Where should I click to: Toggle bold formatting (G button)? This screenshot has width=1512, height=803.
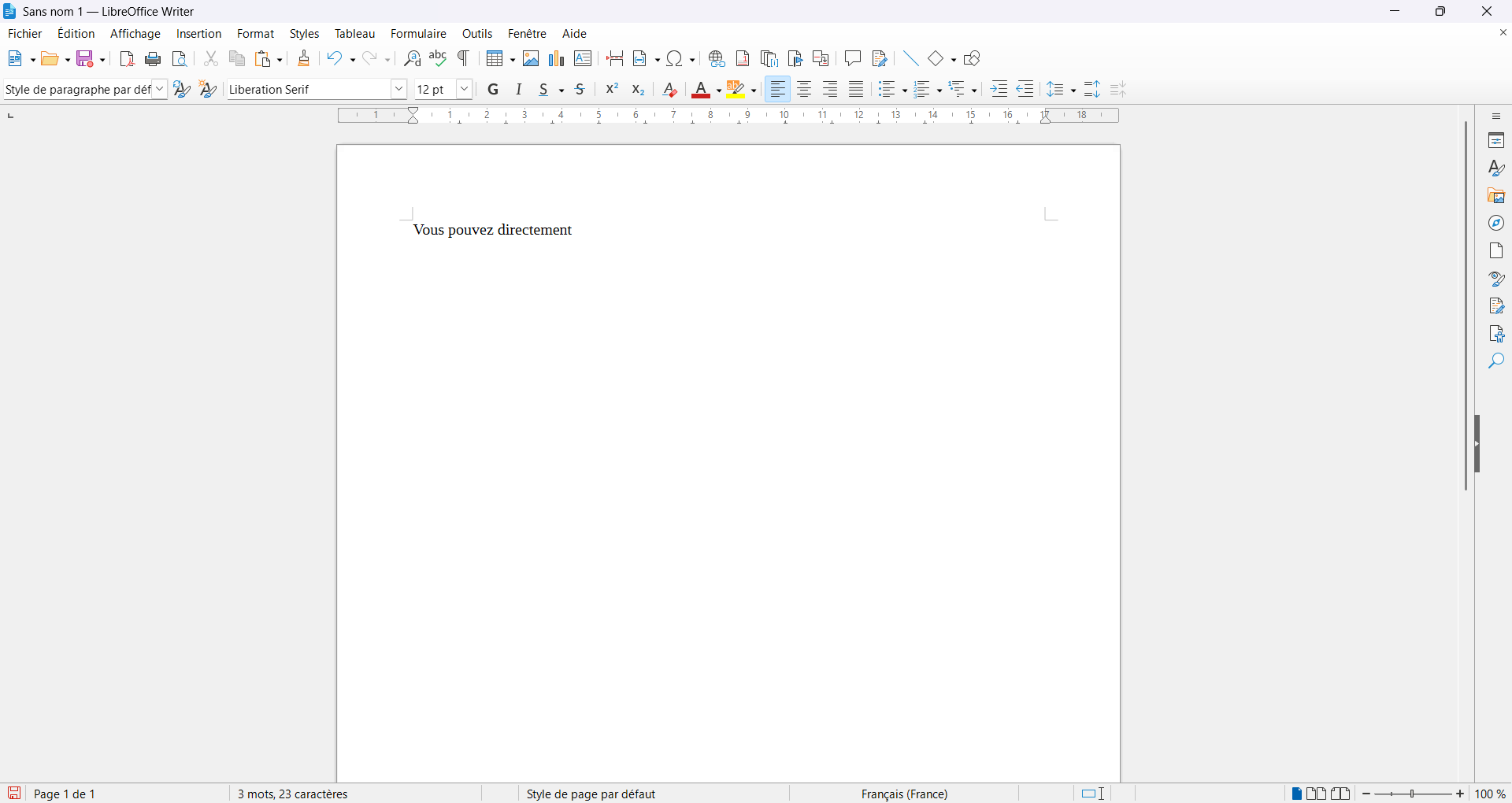point(494,90)
